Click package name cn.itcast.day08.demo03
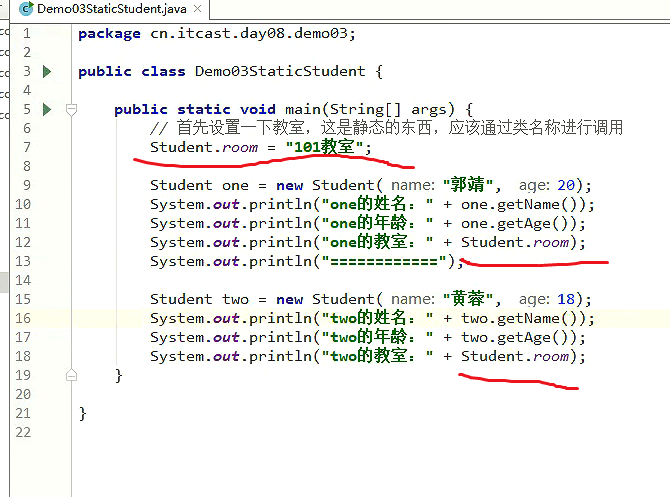Screen dimensions: 670x497 [249, 33]
